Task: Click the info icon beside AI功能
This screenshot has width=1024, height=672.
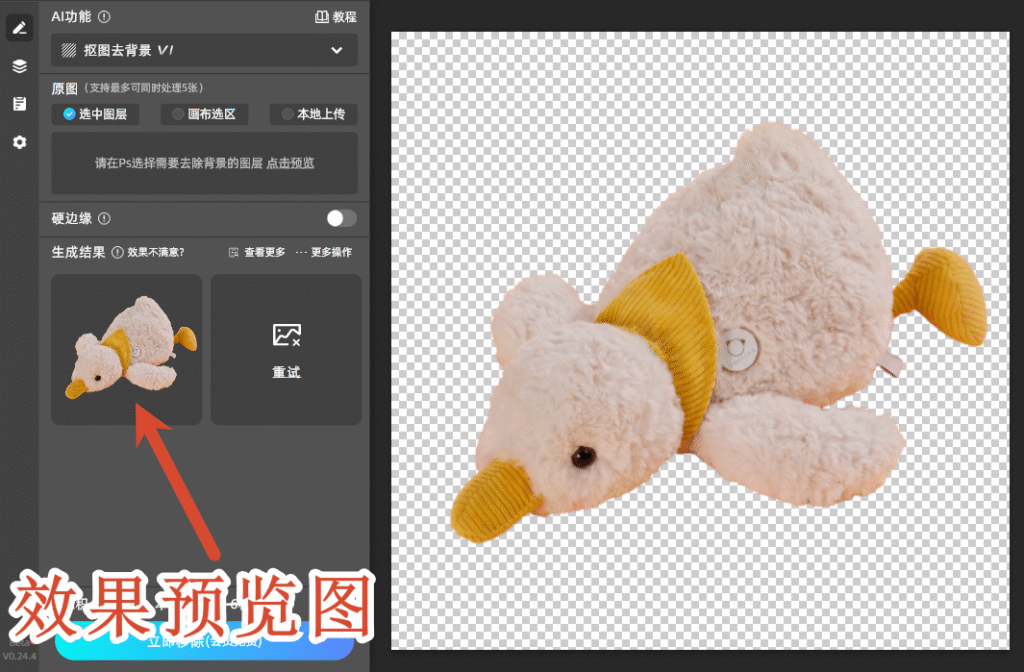Action: tap(104, 17)
